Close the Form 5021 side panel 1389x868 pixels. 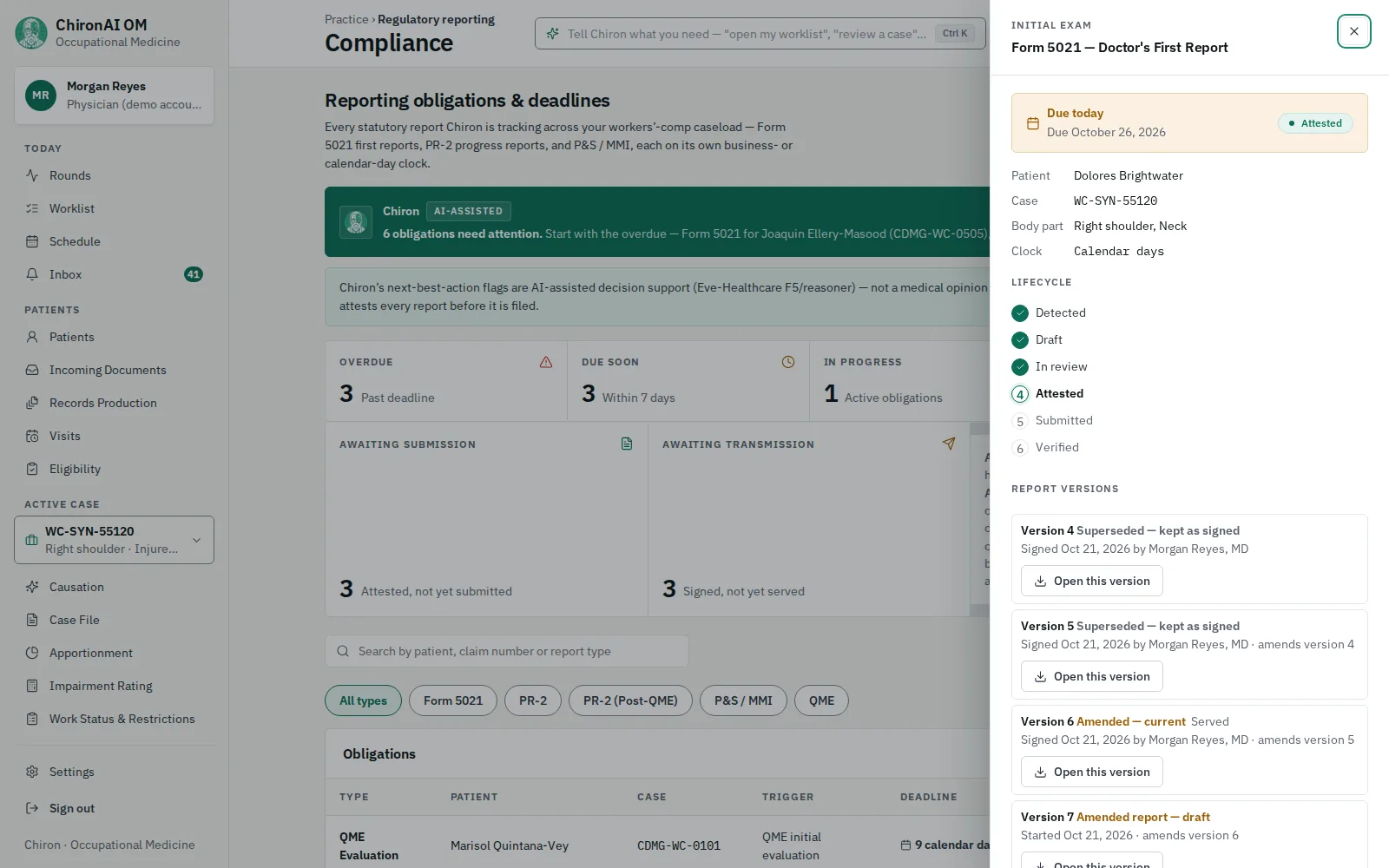coord(1353,31)
